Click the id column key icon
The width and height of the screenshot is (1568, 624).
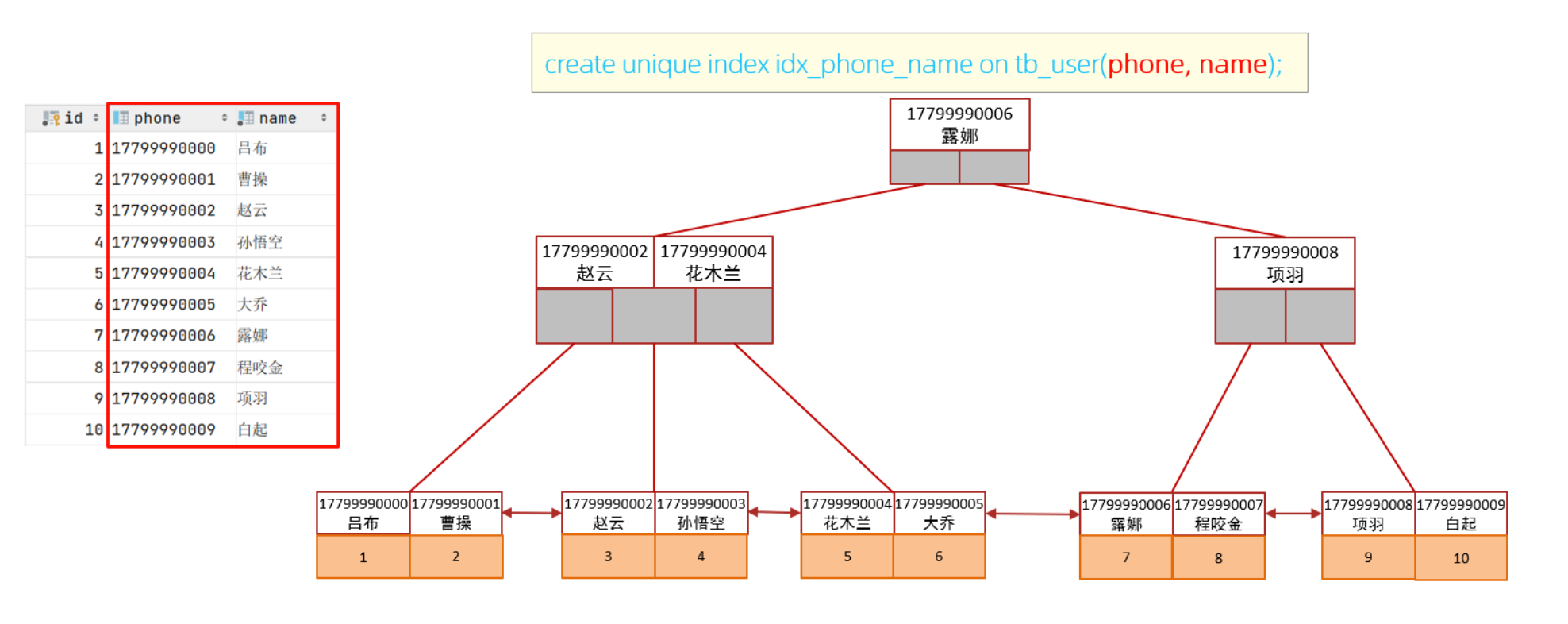(51, 118)
